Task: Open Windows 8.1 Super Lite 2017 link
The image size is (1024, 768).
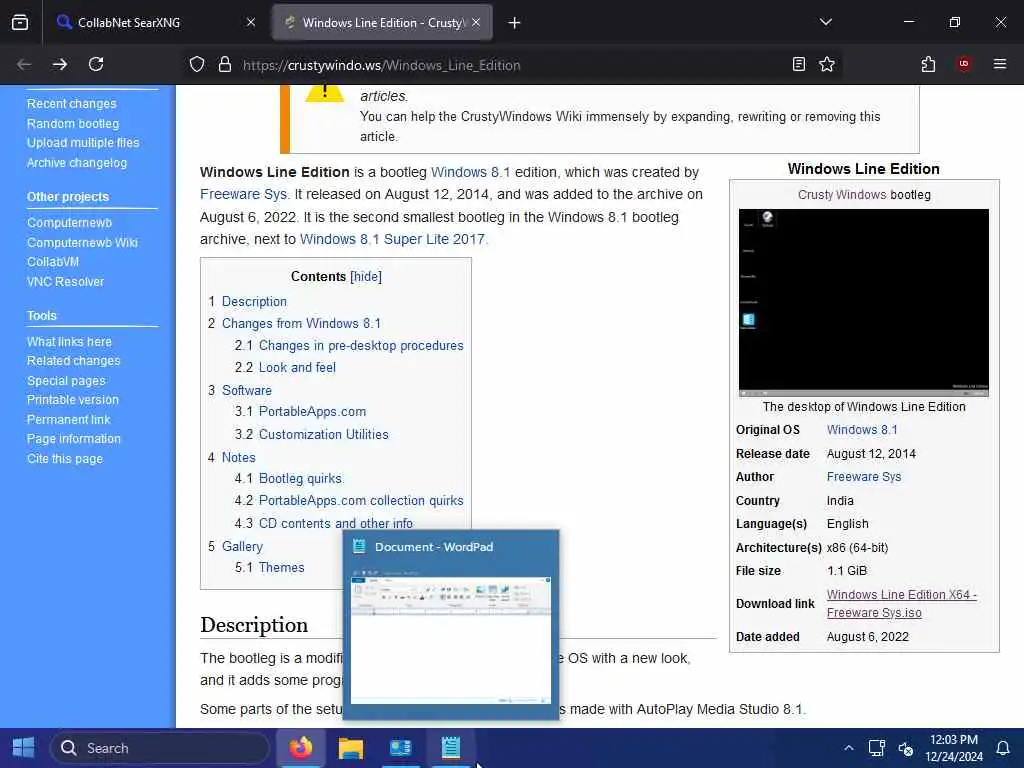Action: [x=392, y=239]
